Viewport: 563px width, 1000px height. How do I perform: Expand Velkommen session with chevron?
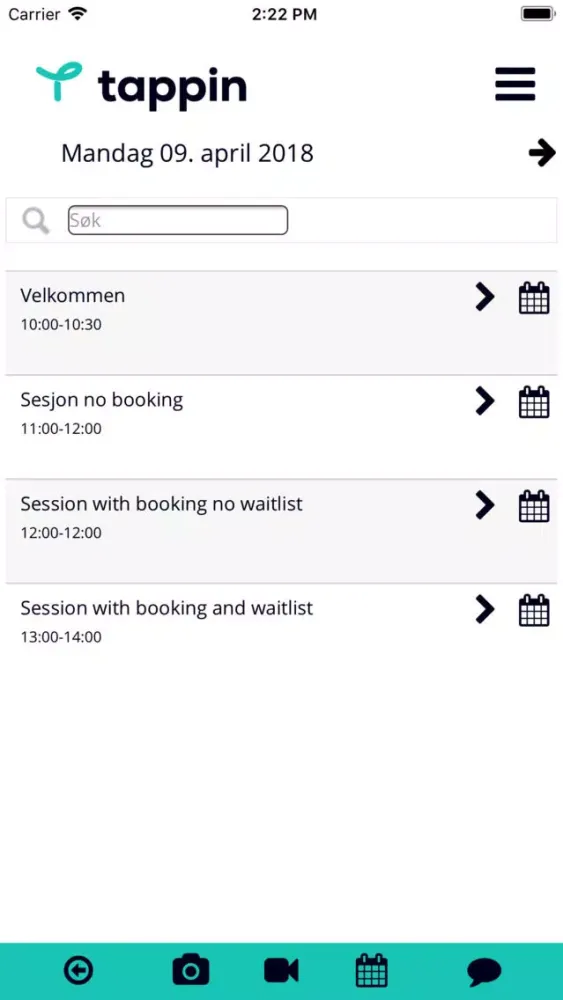click(485, 297)
